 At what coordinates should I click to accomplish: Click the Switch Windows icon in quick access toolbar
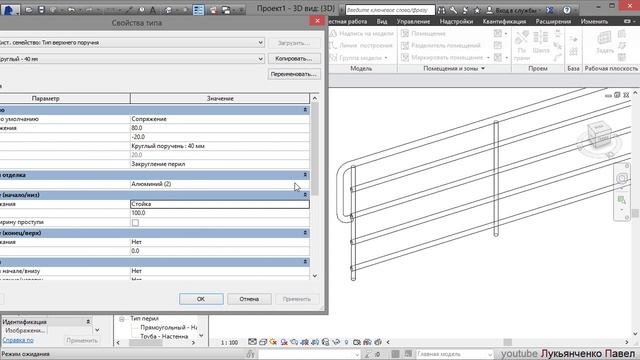point(226,10)
